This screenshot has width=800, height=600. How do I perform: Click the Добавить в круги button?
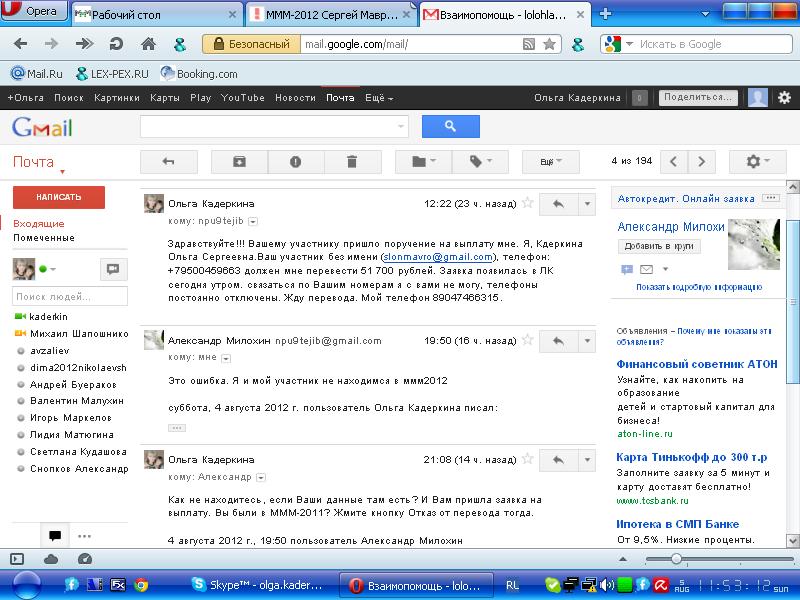(x=659, y=246)
